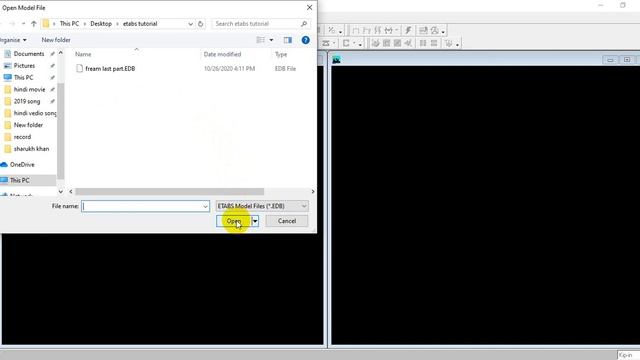Click the horizontal scrollbar in file list
The image size is (640, 360).
click(x=169, y=191)
